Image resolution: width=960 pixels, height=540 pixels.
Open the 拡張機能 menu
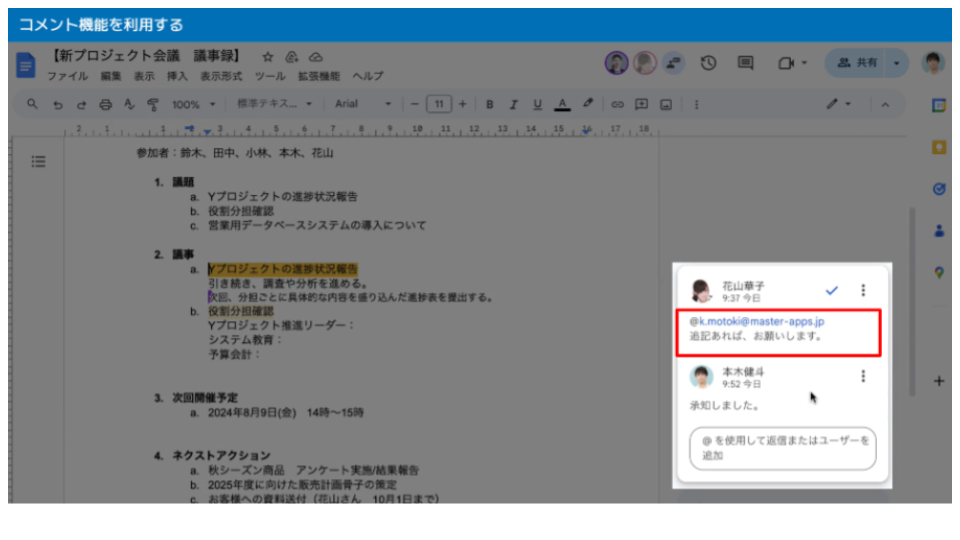318,77
